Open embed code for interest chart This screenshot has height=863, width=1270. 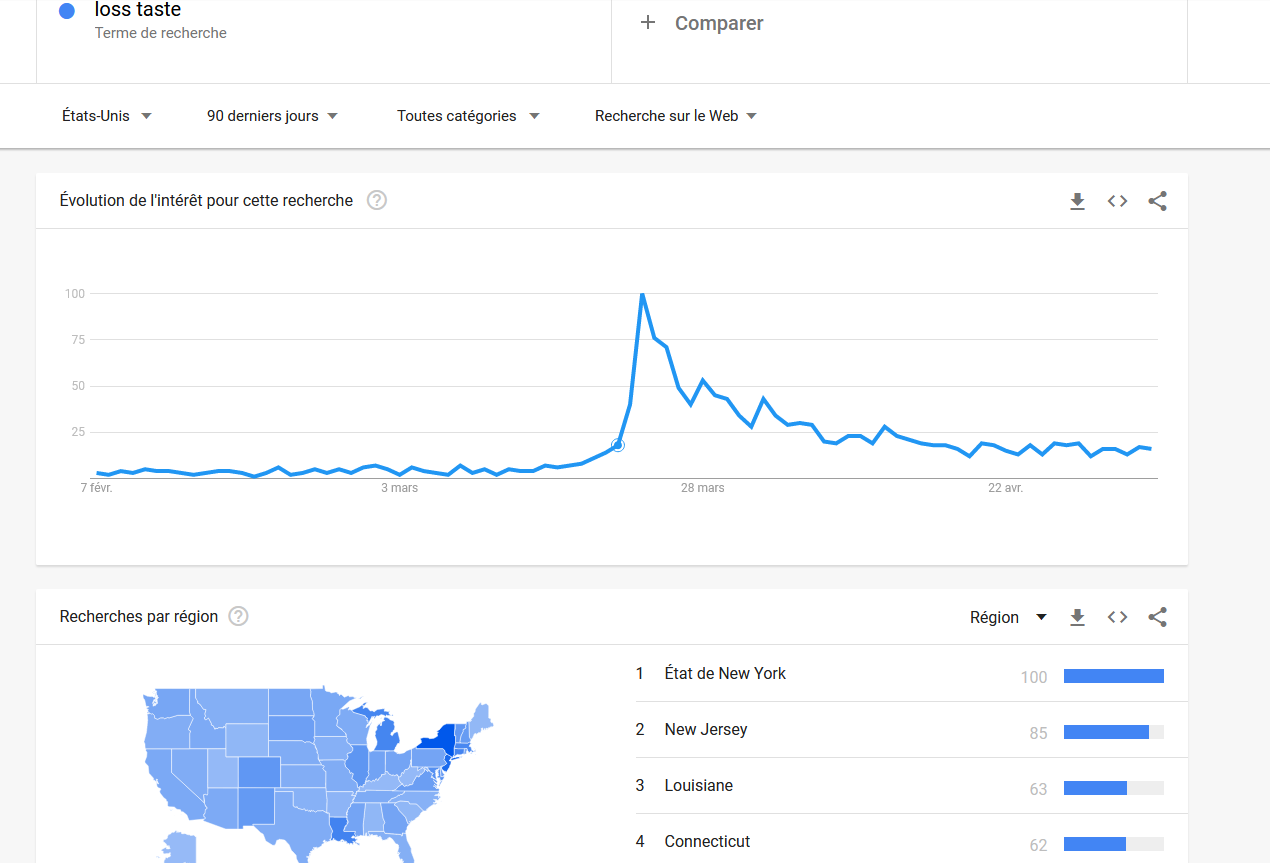pos(1117,201)
